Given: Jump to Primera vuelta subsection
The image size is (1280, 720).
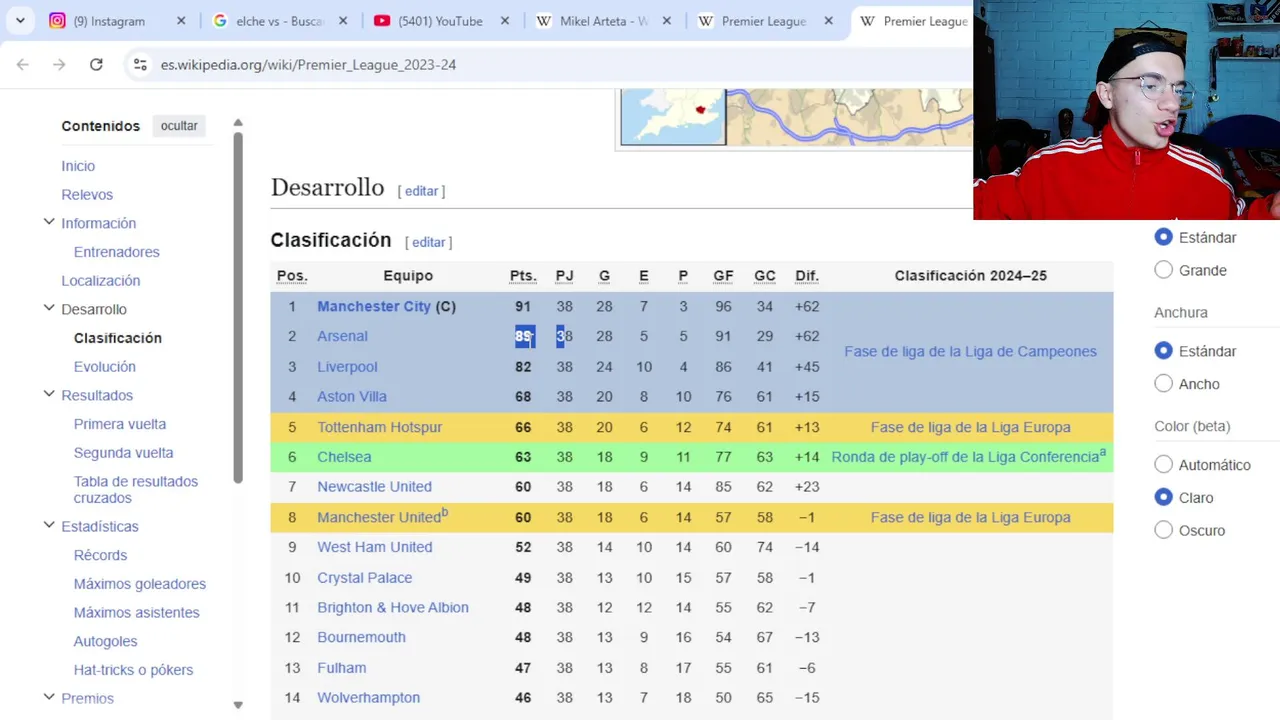Looking at the screenshot, I should point(120,424).
